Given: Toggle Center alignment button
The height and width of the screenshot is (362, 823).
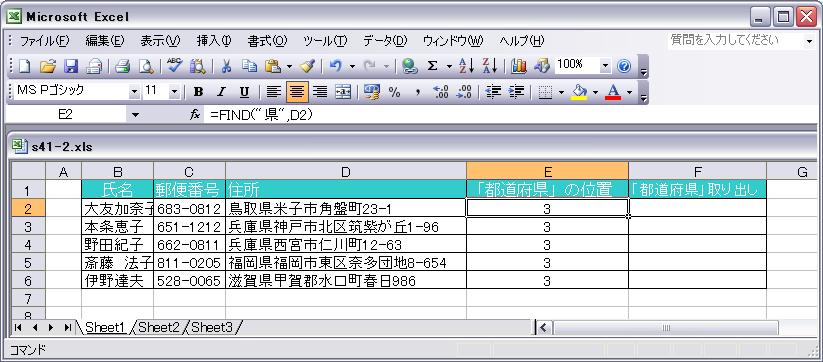Looking at the screenshot, I should tap(297, 92).
